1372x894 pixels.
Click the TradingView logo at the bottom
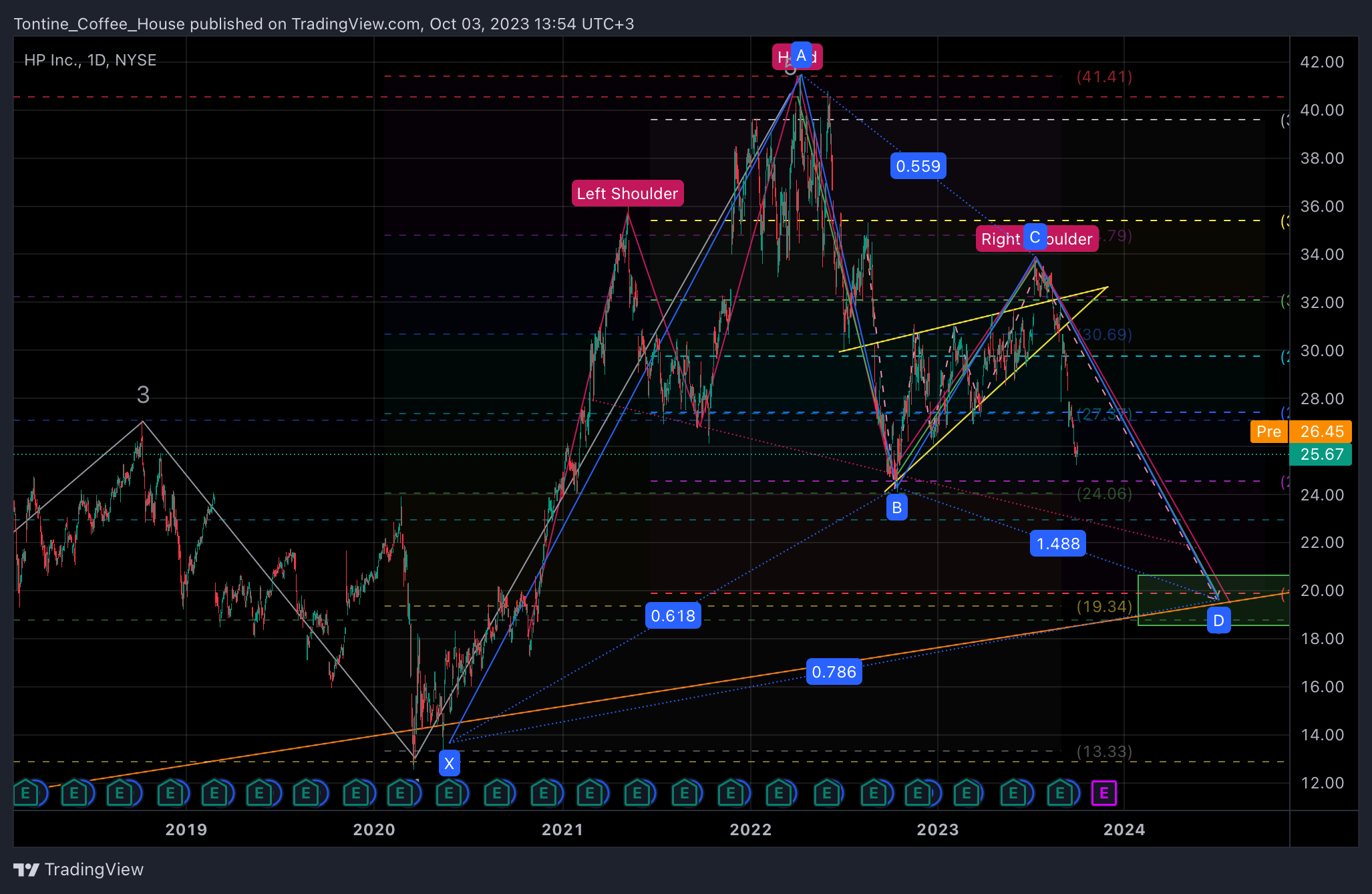(79, 869)
